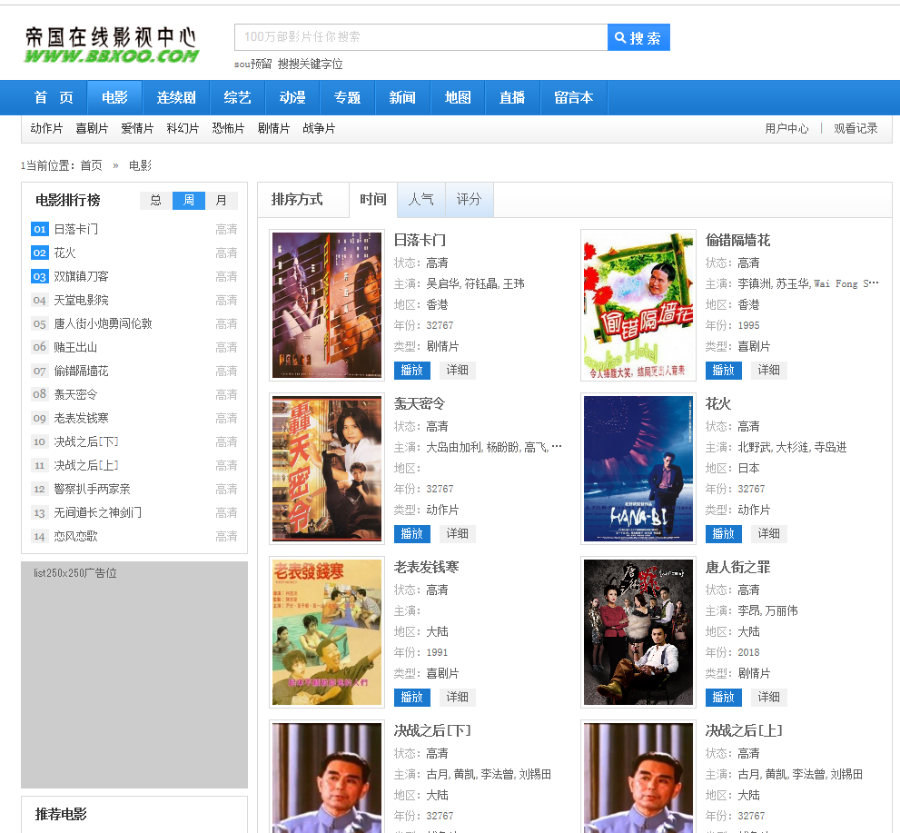Click the 决战之后[上] poster thumbnail
The width and height of the screenshot is (900, 833).
click(x=638, y=777)
